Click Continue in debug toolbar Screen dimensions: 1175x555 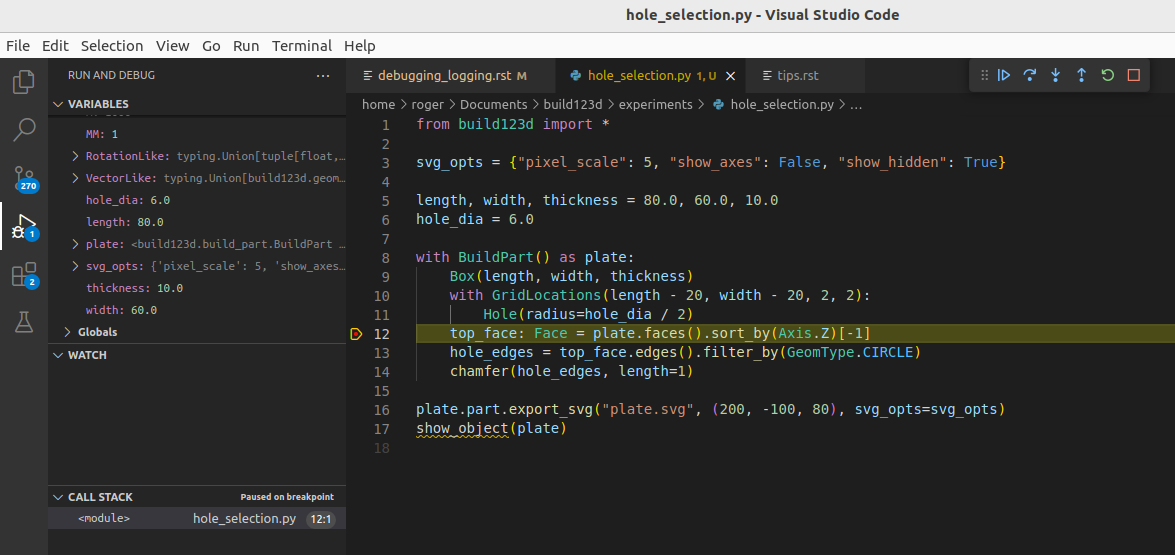click(x=1004, y=75)
